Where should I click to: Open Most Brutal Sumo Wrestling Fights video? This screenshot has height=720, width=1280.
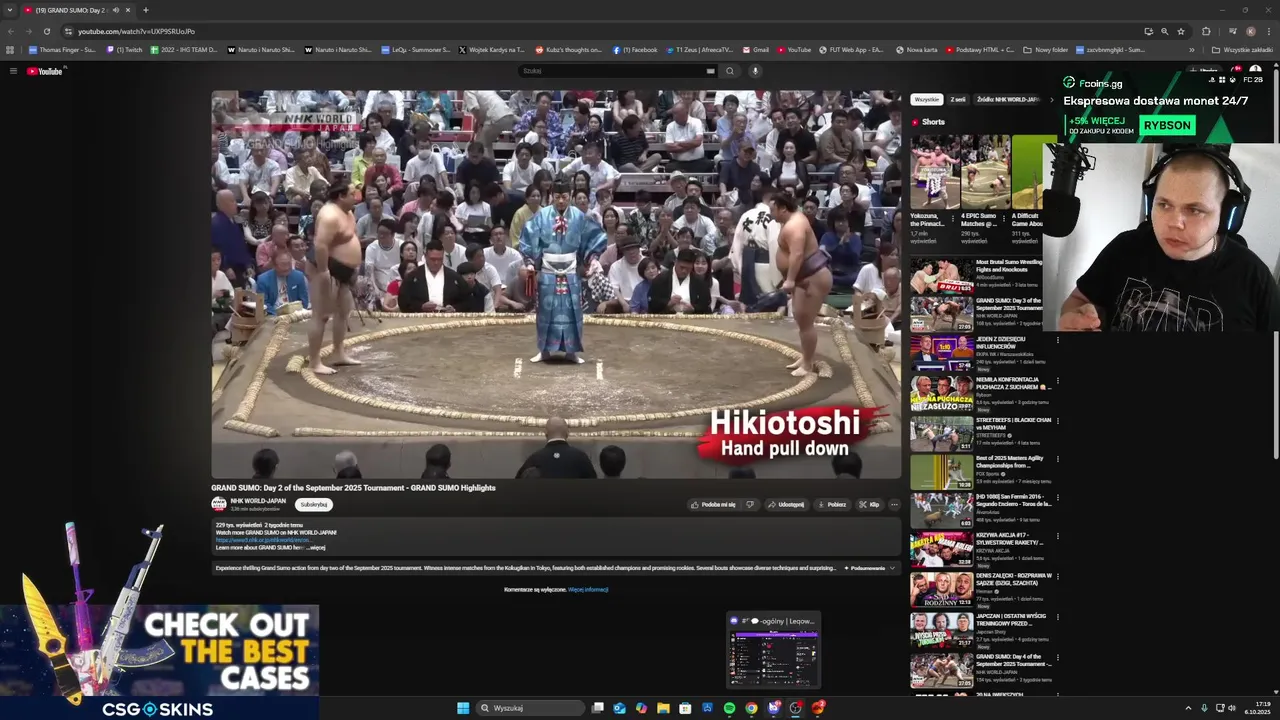941,275
